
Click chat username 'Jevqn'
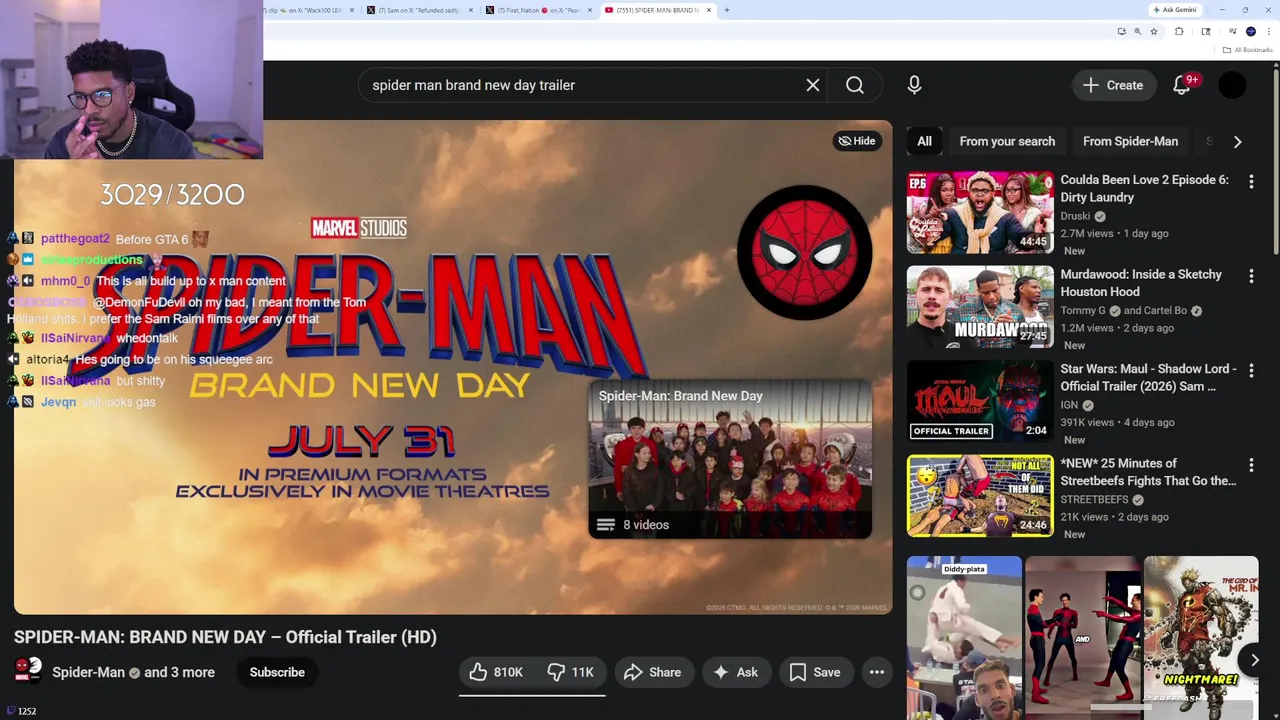58,402
